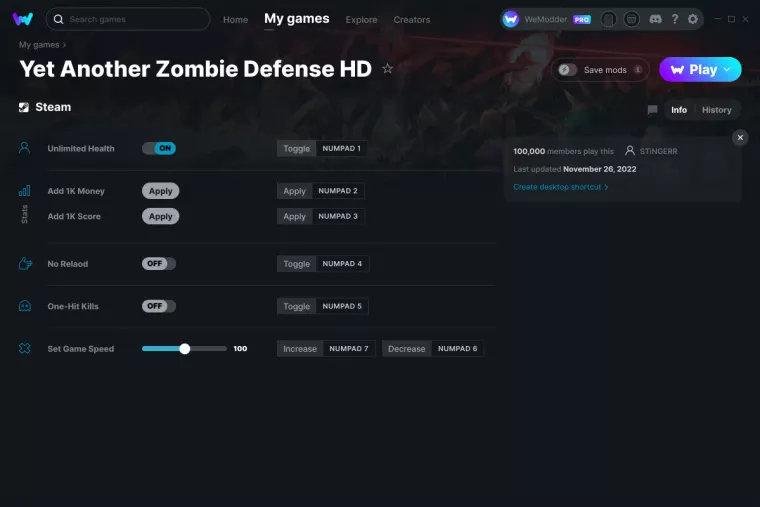Apply the Add 1K Money cheat
760x507 pixels.
tap(160, 191)
